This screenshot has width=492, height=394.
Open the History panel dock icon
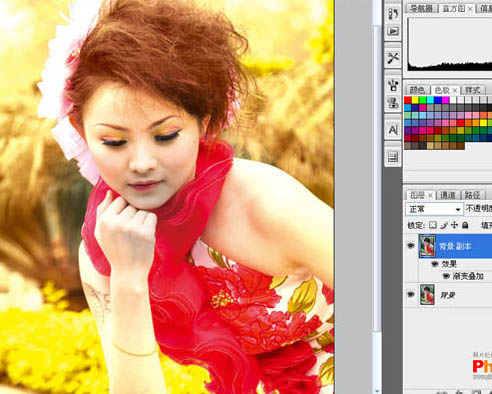click(393, 13)
